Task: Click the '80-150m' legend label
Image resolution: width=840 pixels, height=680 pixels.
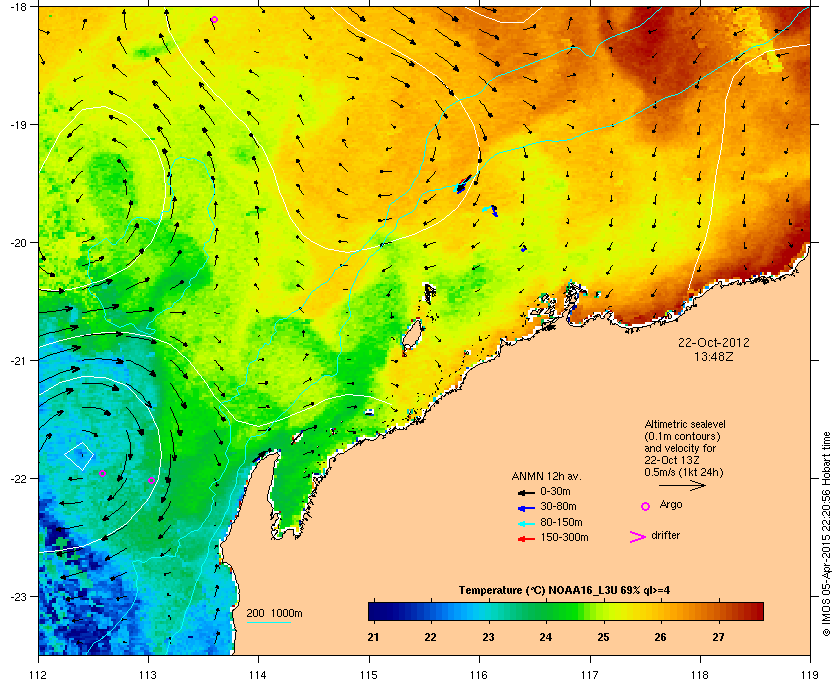Action: (561, 522)
